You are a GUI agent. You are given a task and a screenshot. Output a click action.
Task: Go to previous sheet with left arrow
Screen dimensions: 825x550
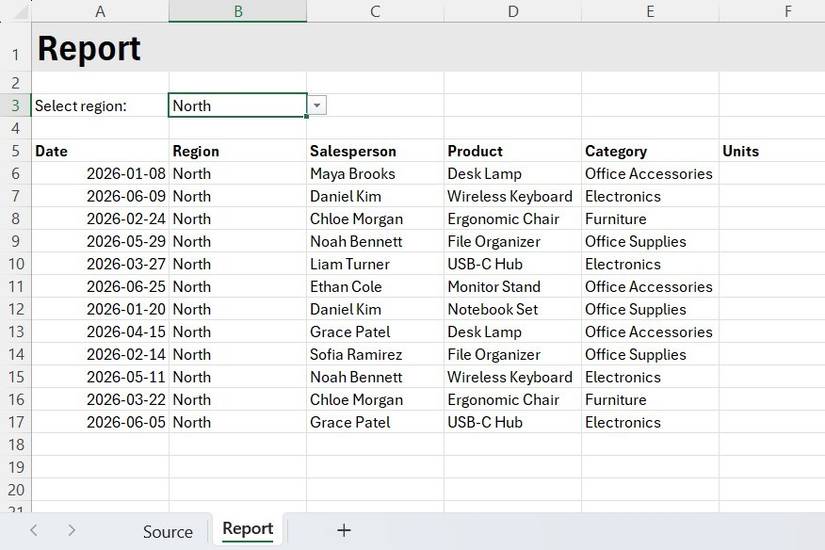[34, 530]
